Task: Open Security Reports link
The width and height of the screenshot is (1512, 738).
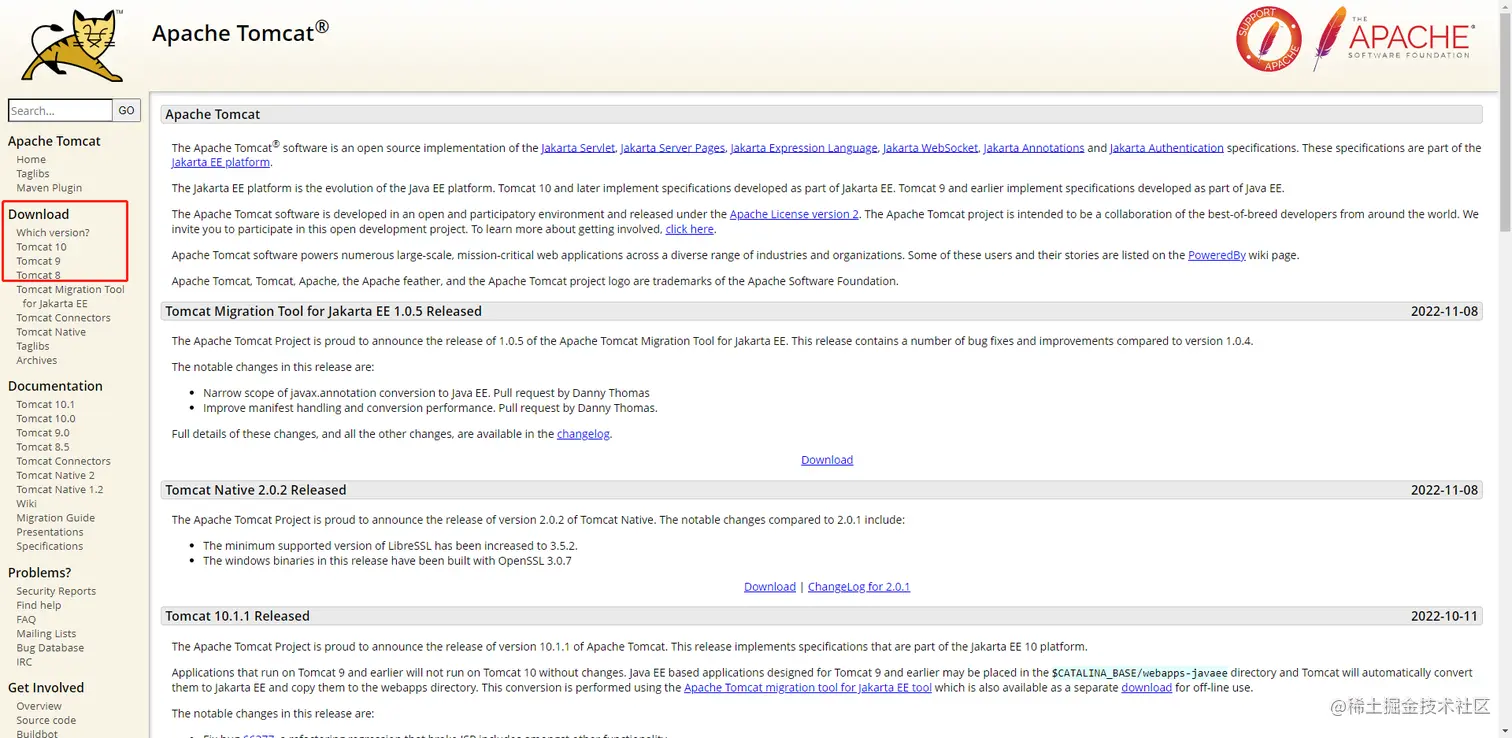Action: pos(56,591)
